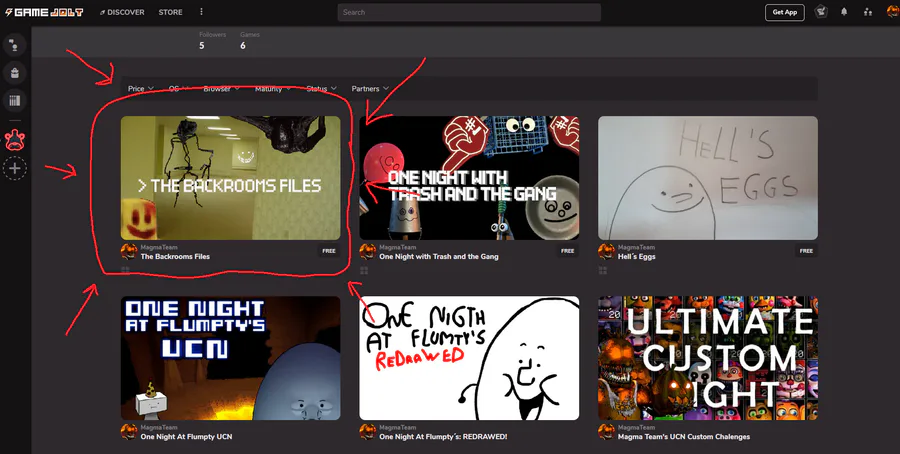Expand the Browser filter dropdown

tap(222, 88)
